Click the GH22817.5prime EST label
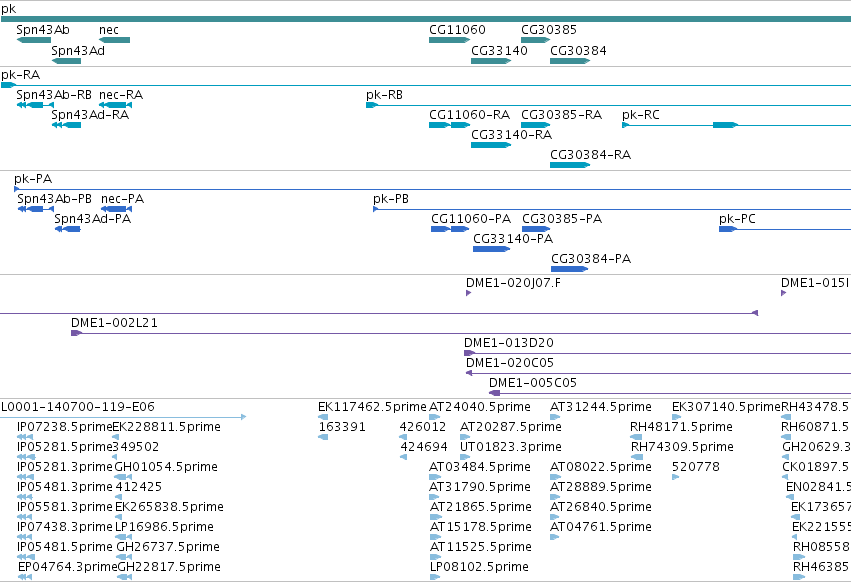 point(169,567)
